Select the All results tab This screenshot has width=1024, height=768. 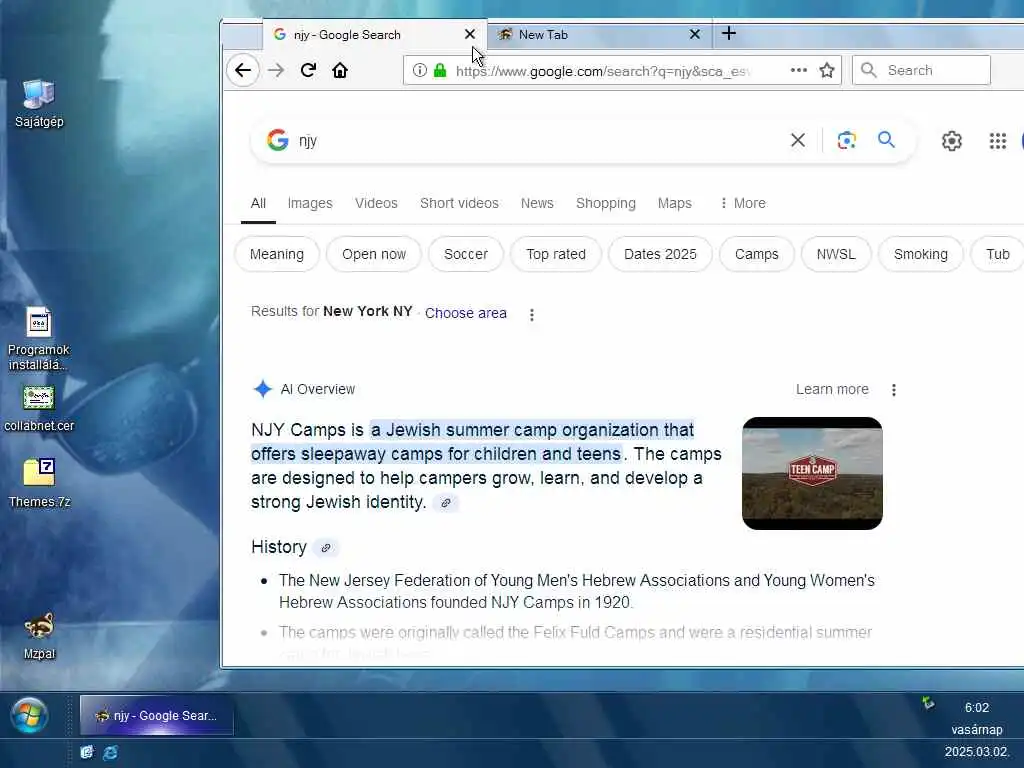[x=258, y=203]
